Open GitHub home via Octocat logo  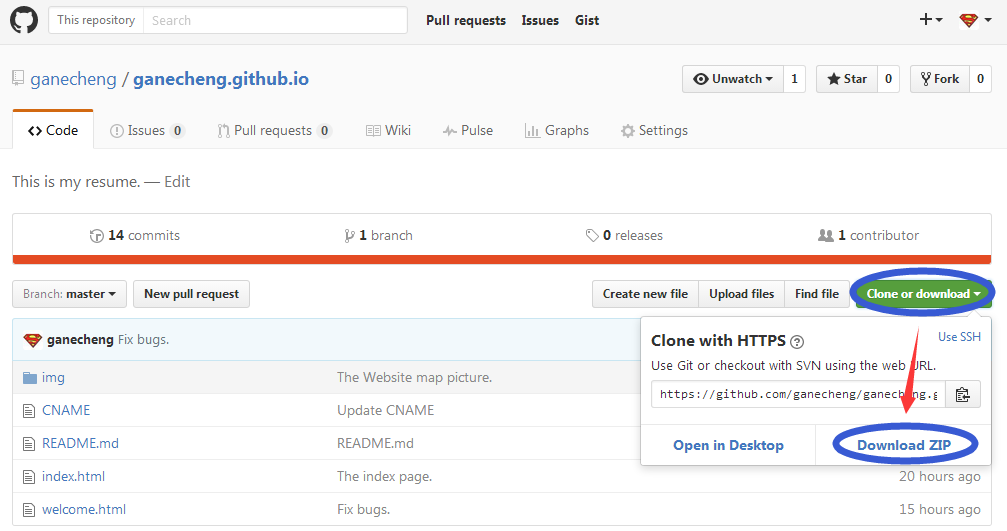click(24, 20)
